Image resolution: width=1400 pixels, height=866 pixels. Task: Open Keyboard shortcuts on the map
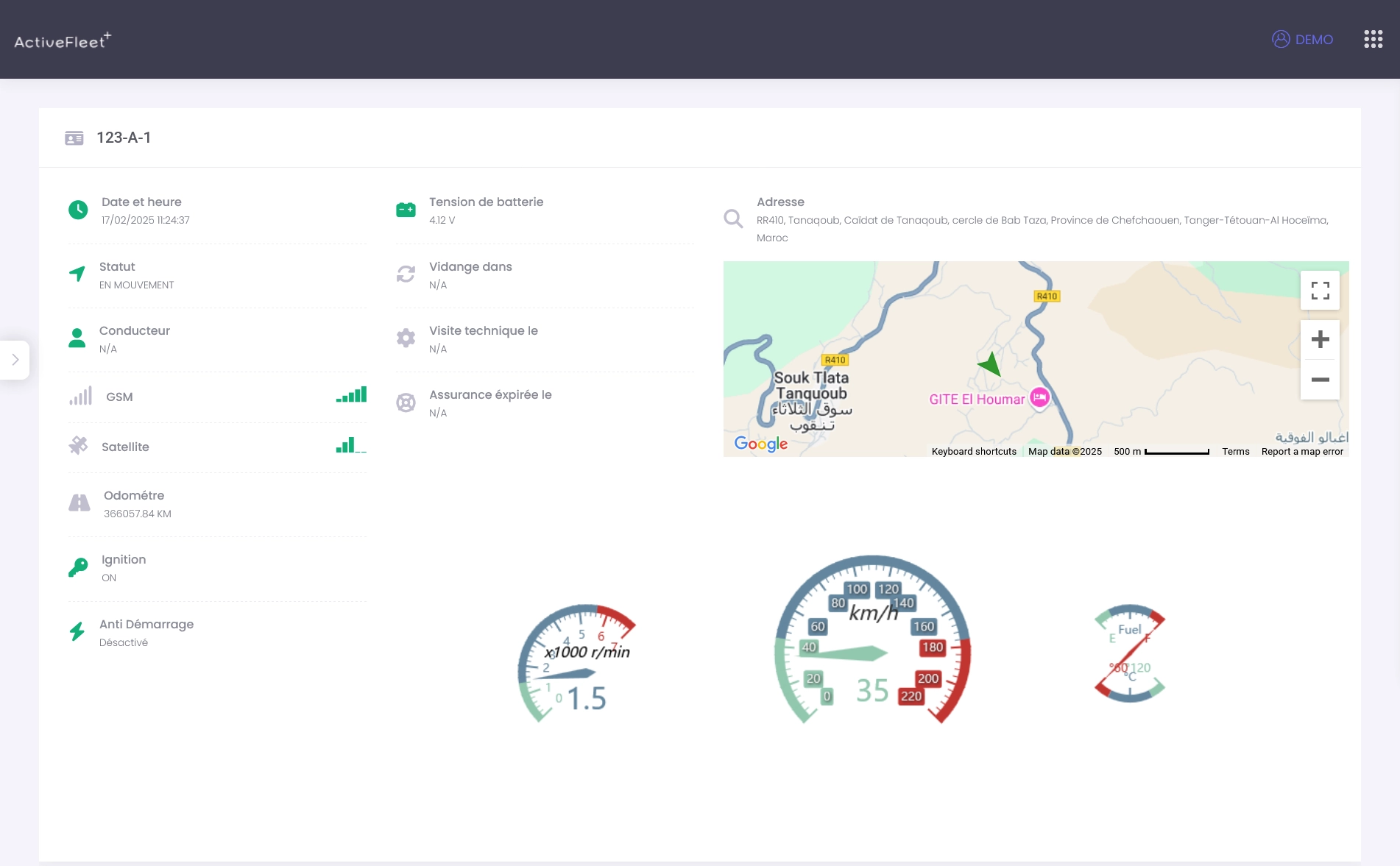click(973, 452)
